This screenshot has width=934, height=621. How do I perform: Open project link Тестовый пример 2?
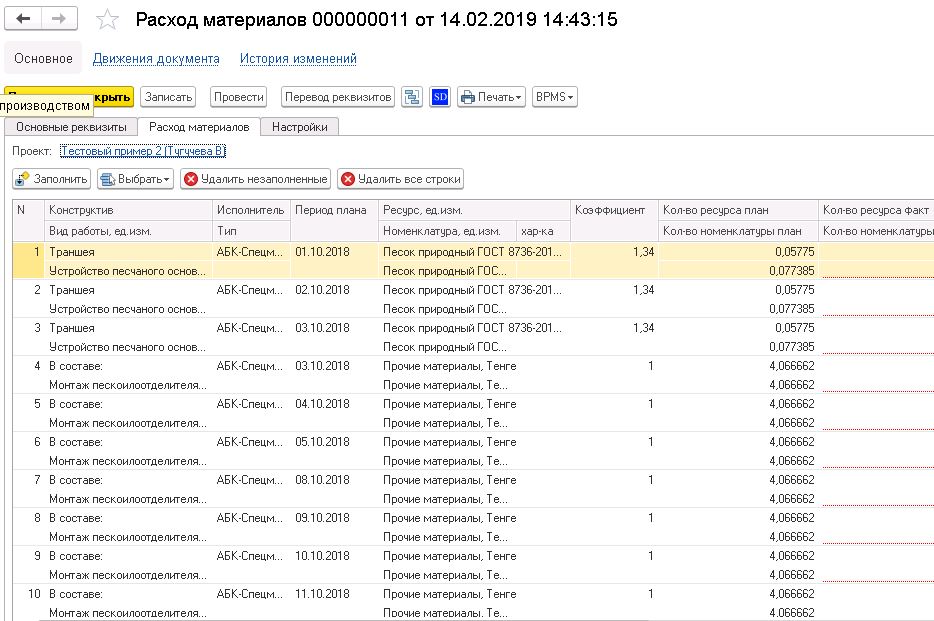[143, 151]
